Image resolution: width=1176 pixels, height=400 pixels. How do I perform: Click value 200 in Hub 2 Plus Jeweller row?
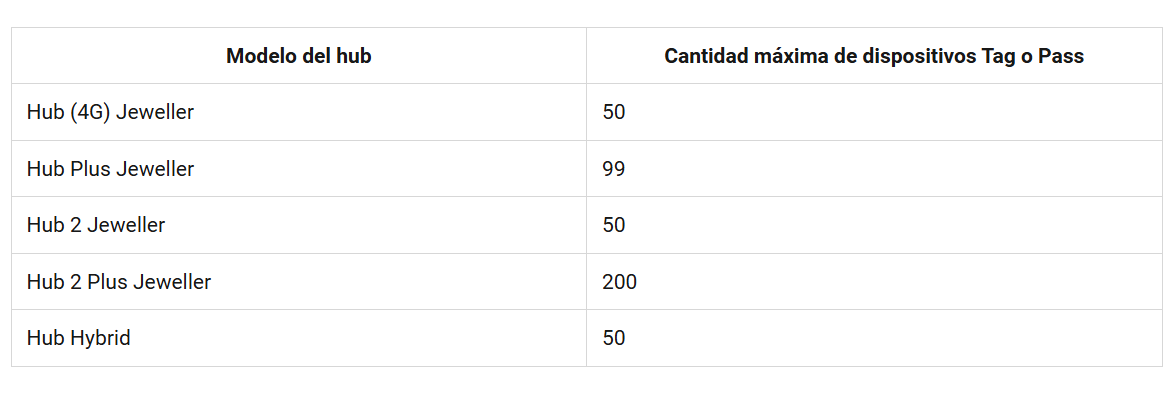coord(619,282)
